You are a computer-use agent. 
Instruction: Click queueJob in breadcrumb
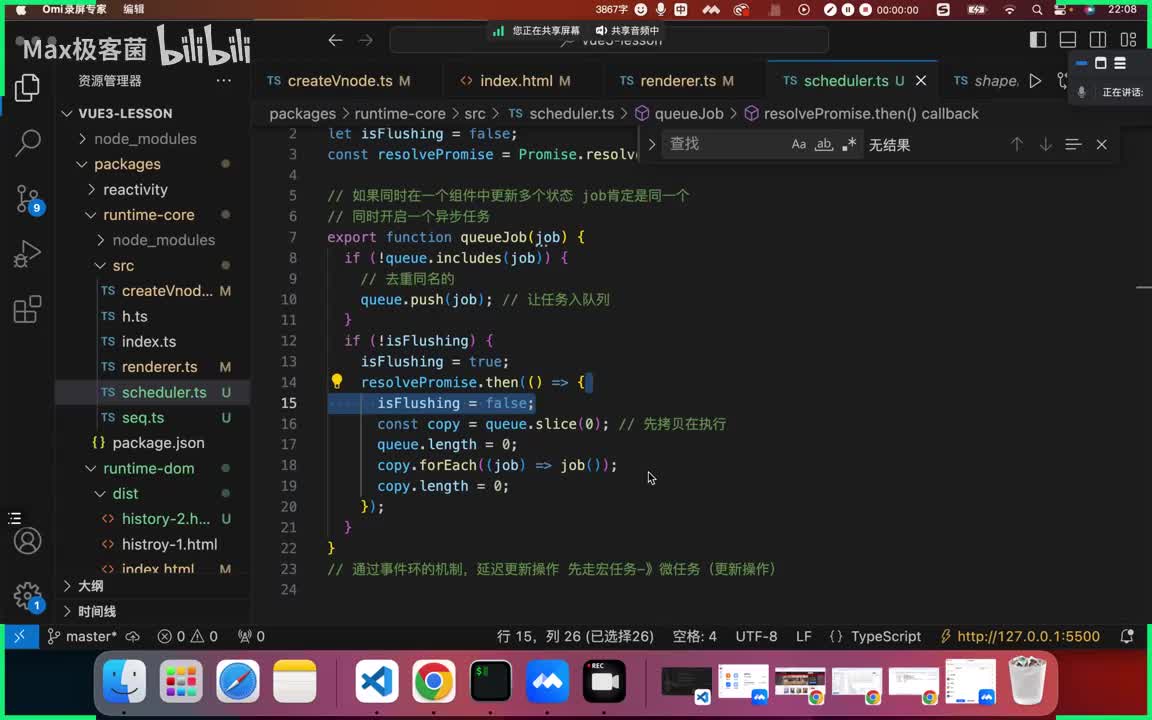click(x=689, y=114)
